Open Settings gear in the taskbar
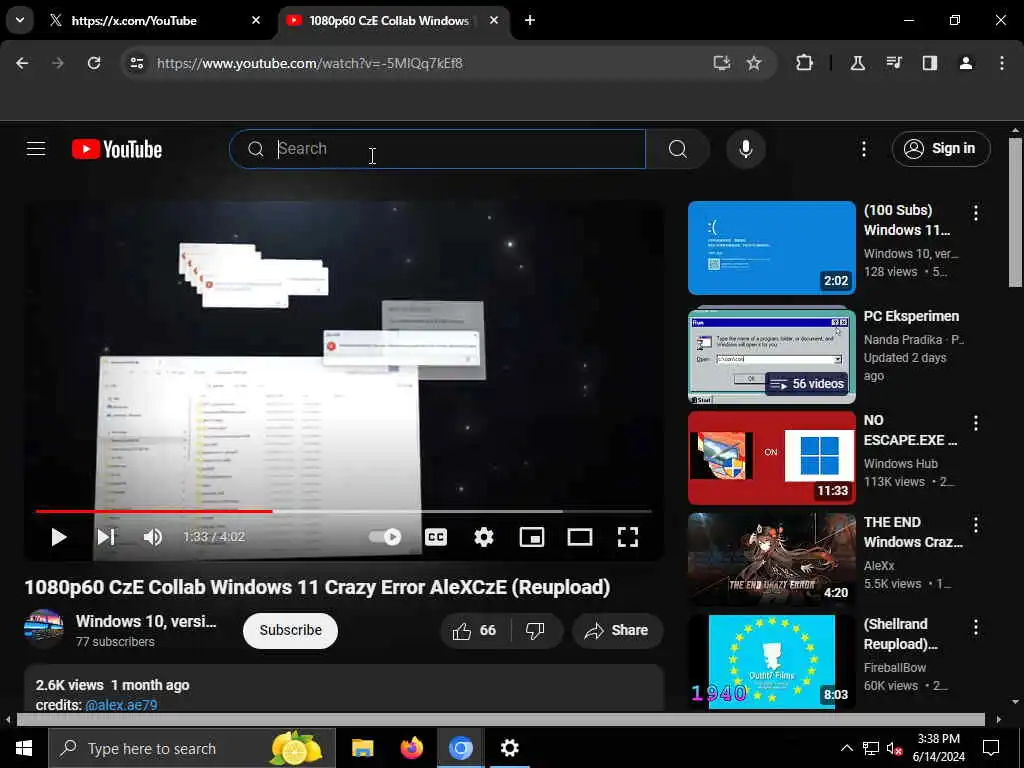This screenshot has height=768, width=1024. click(509, 748)
